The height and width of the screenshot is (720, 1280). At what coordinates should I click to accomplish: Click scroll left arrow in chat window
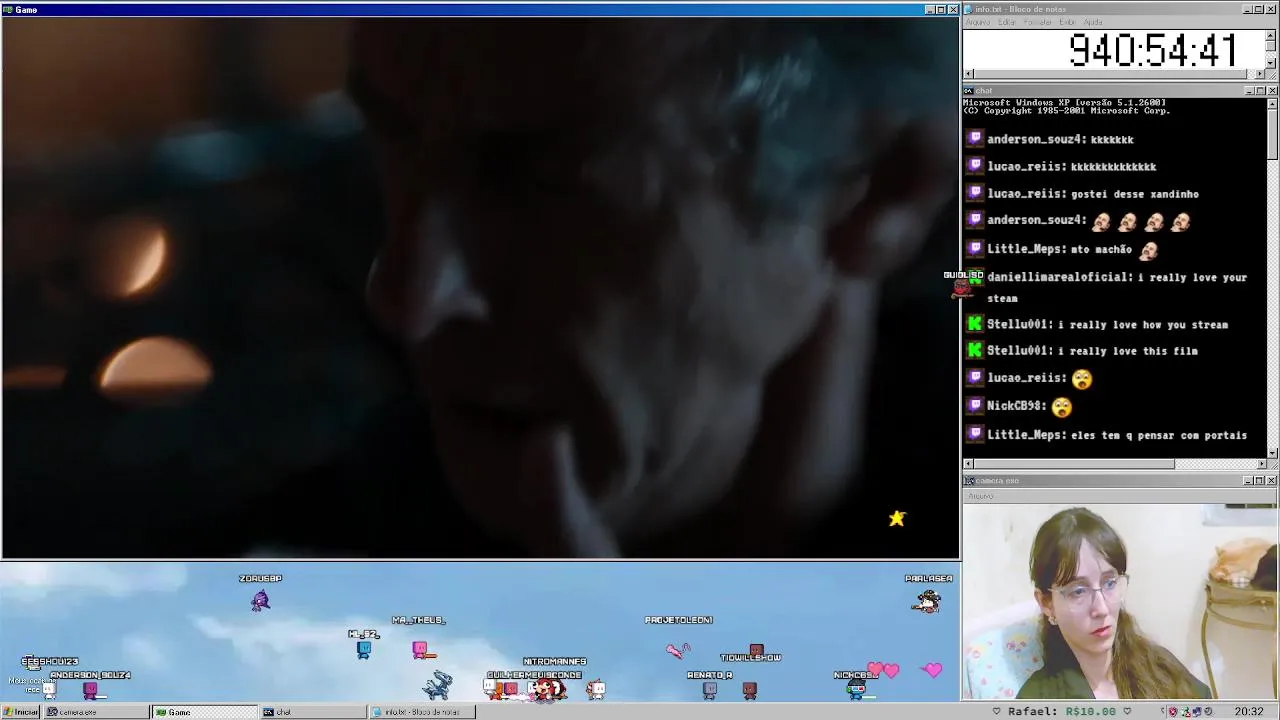(x=968, y=464)
